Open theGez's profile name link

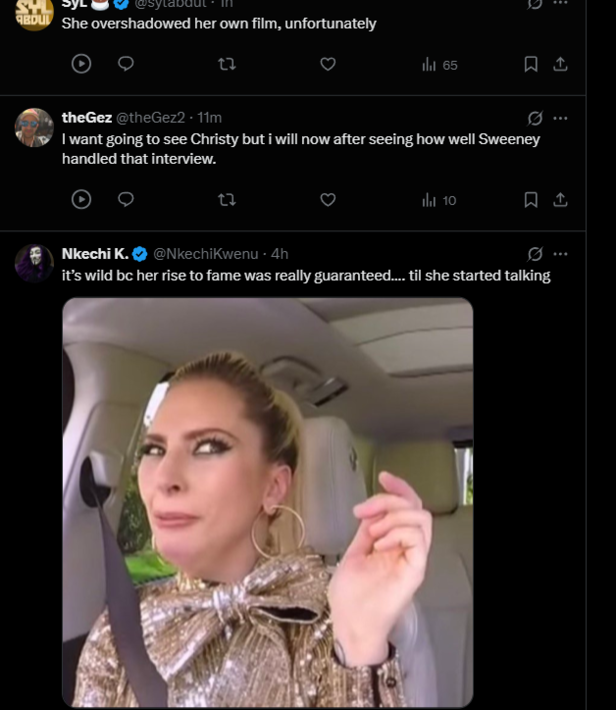(86, 118)
